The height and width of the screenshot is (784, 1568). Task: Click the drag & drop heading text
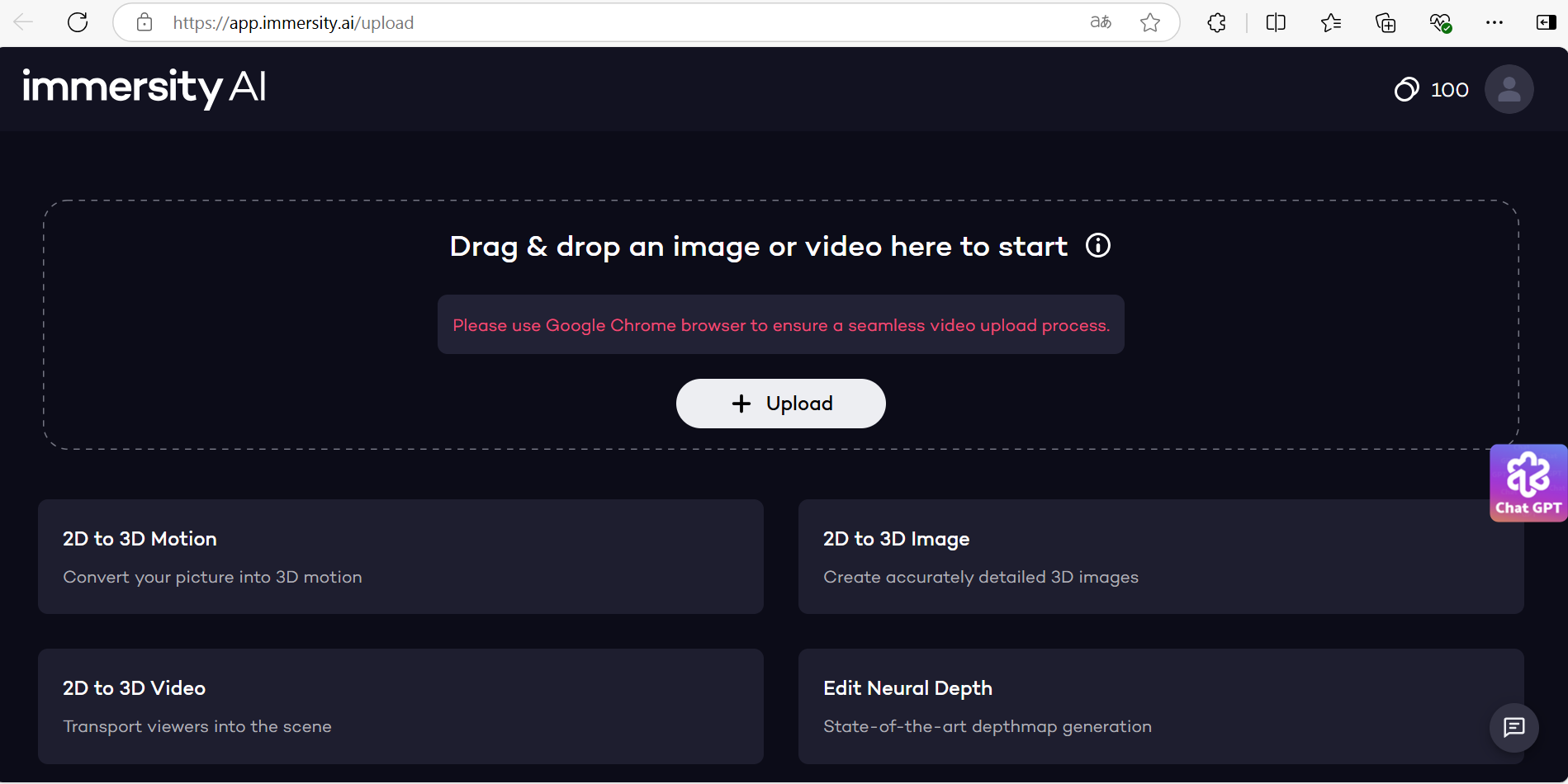(x=758, y=246)
